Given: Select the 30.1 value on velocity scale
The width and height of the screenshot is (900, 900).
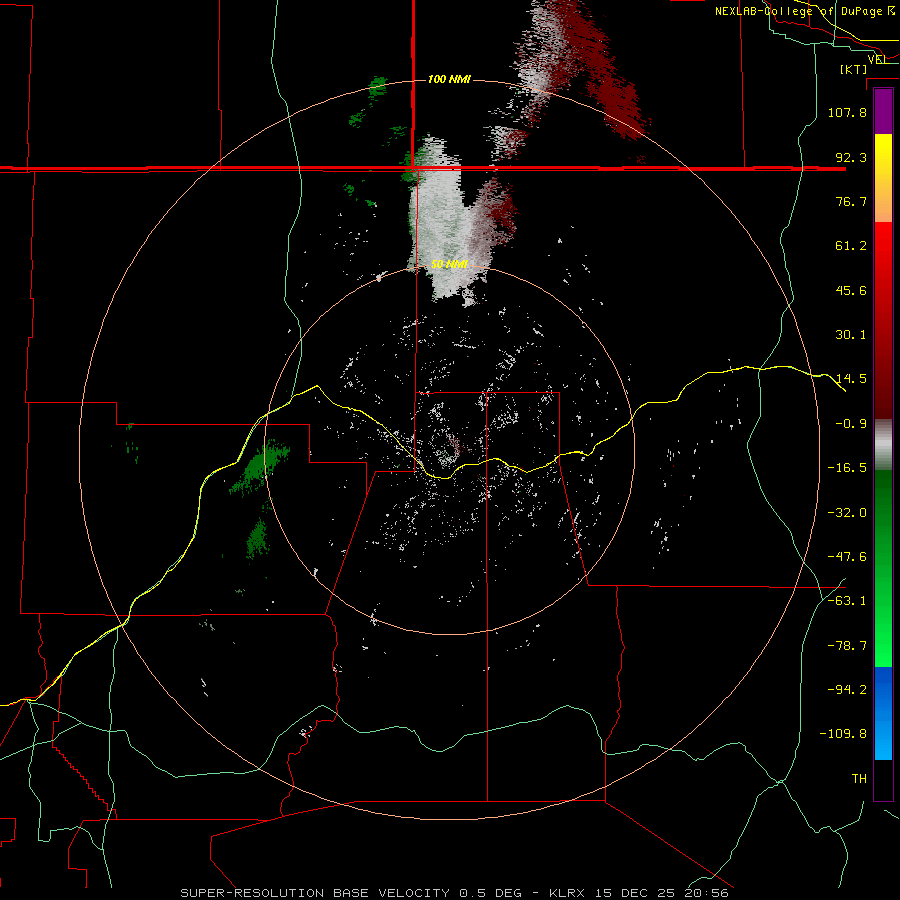Looking at the screenshot, I should pos(851,335).
